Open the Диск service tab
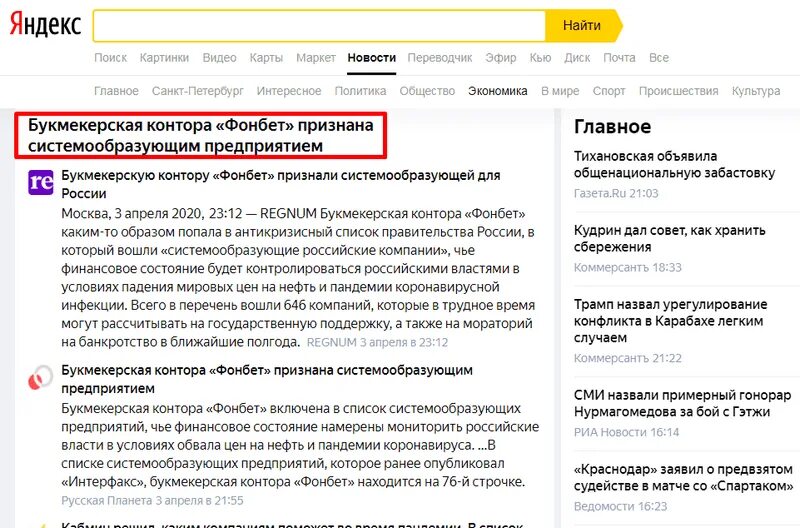 pos(577,58)
